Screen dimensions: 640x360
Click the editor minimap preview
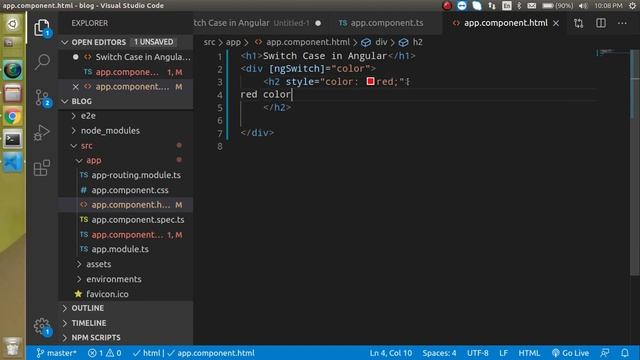[x=612, y=53]
